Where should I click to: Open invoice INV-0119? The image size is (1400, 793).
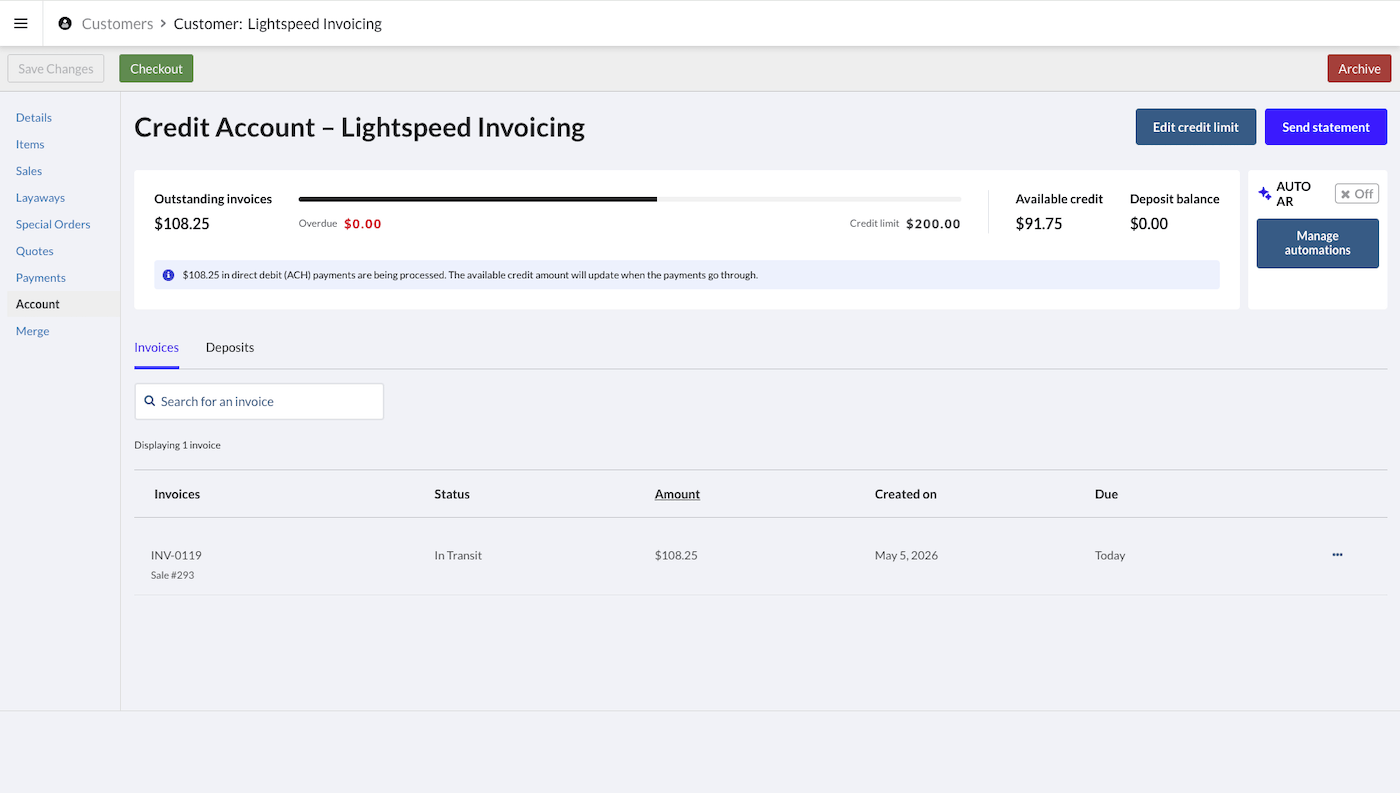tap(176, 555)
